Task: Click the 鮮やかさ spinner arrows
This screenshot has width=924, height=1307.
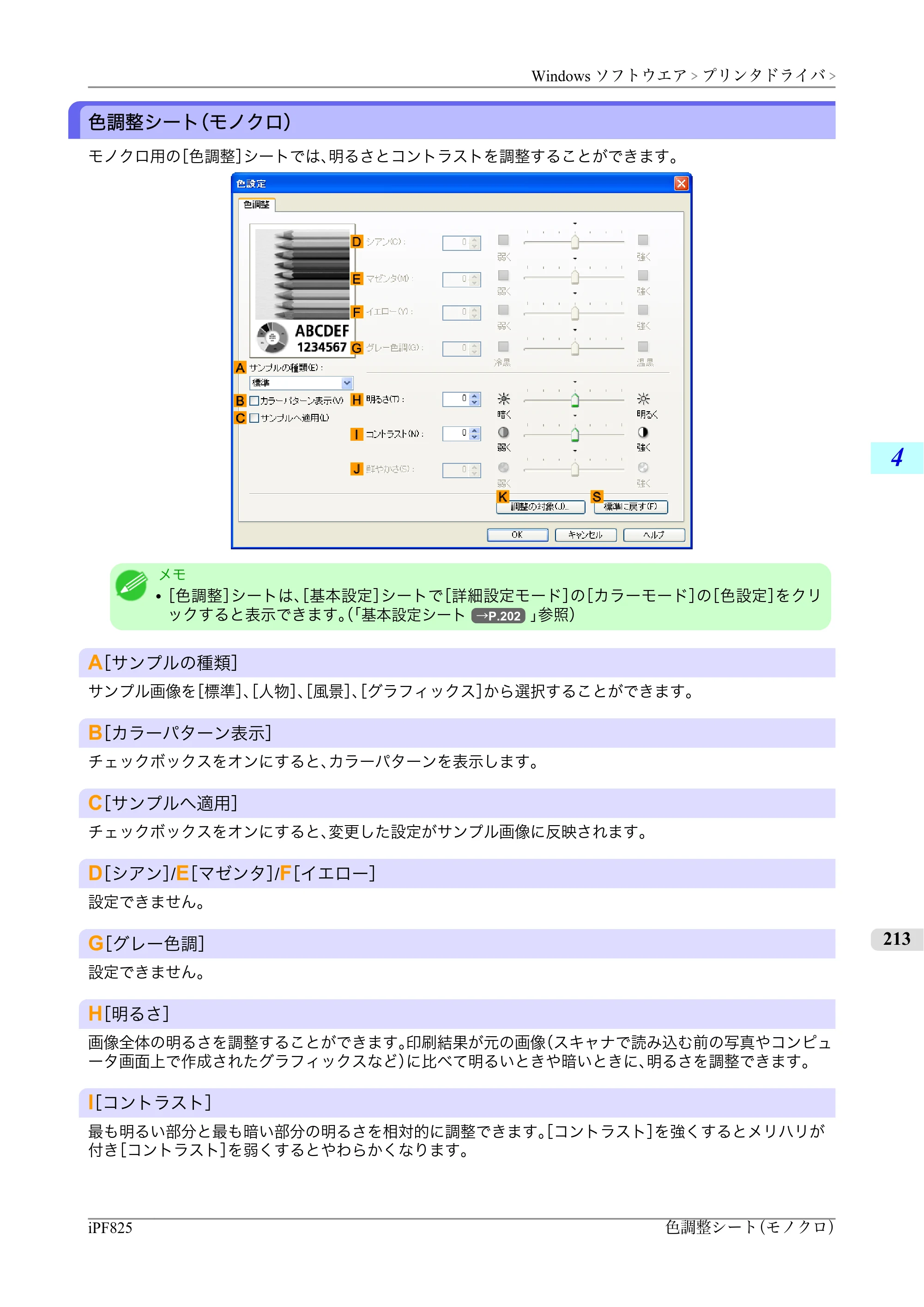Action: [x=475, y=470]
